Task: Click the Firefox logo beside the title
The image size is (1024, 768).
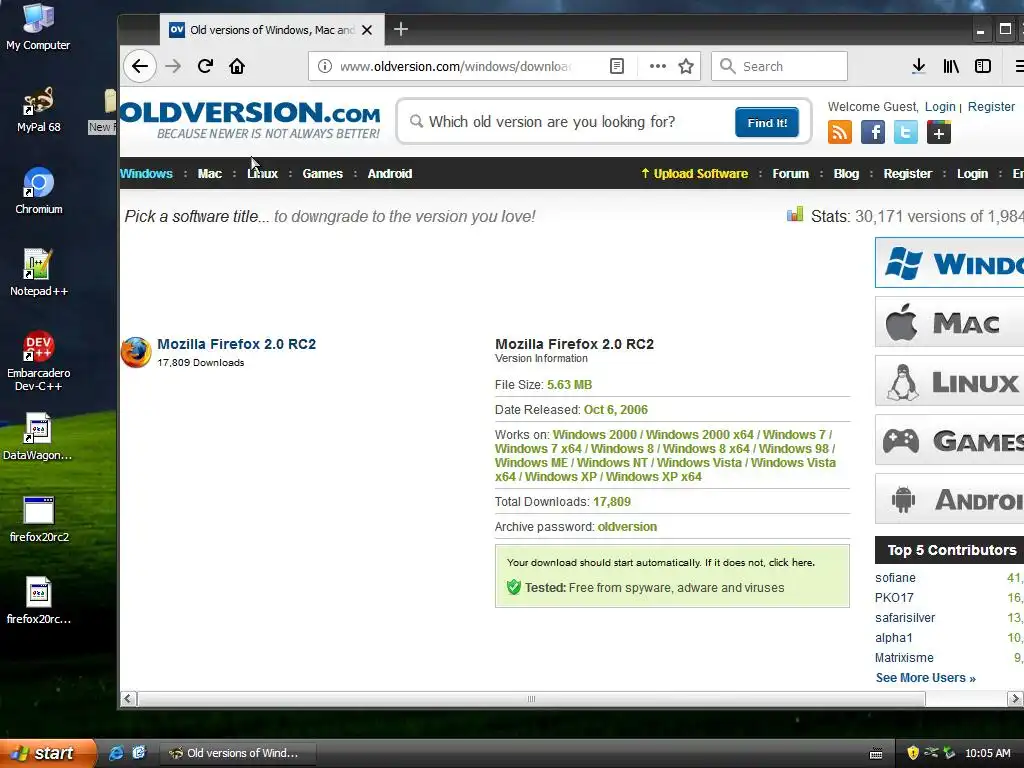Action: 136,352
